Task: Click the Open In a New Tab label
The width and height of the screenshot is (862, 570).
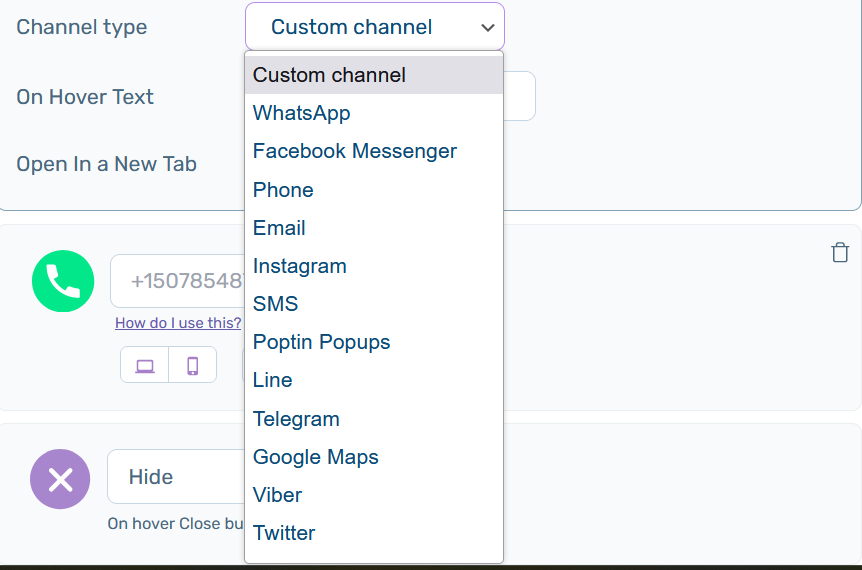Action: coord(107,164)
